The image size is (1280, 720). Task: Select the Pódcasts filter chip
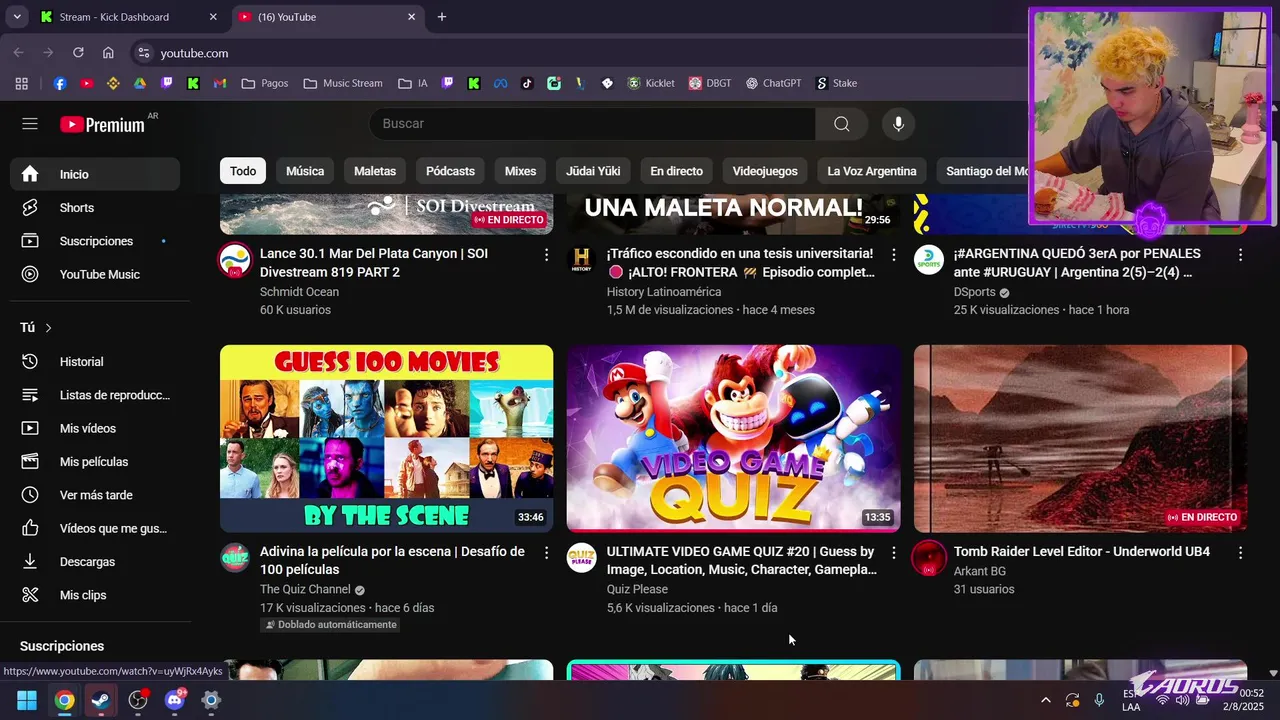[450, 171]
